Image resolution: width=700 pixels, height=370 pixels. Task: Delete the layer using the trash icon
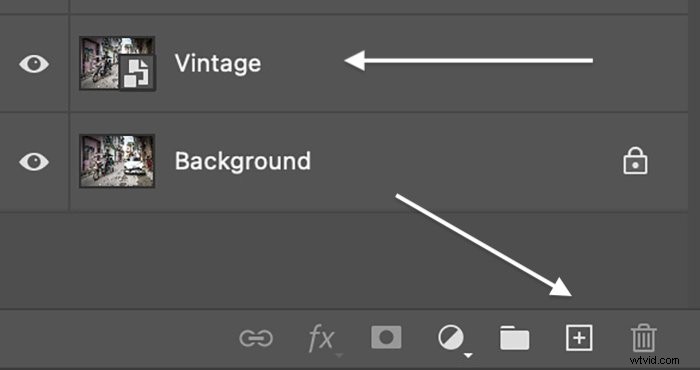pos(644,338)
